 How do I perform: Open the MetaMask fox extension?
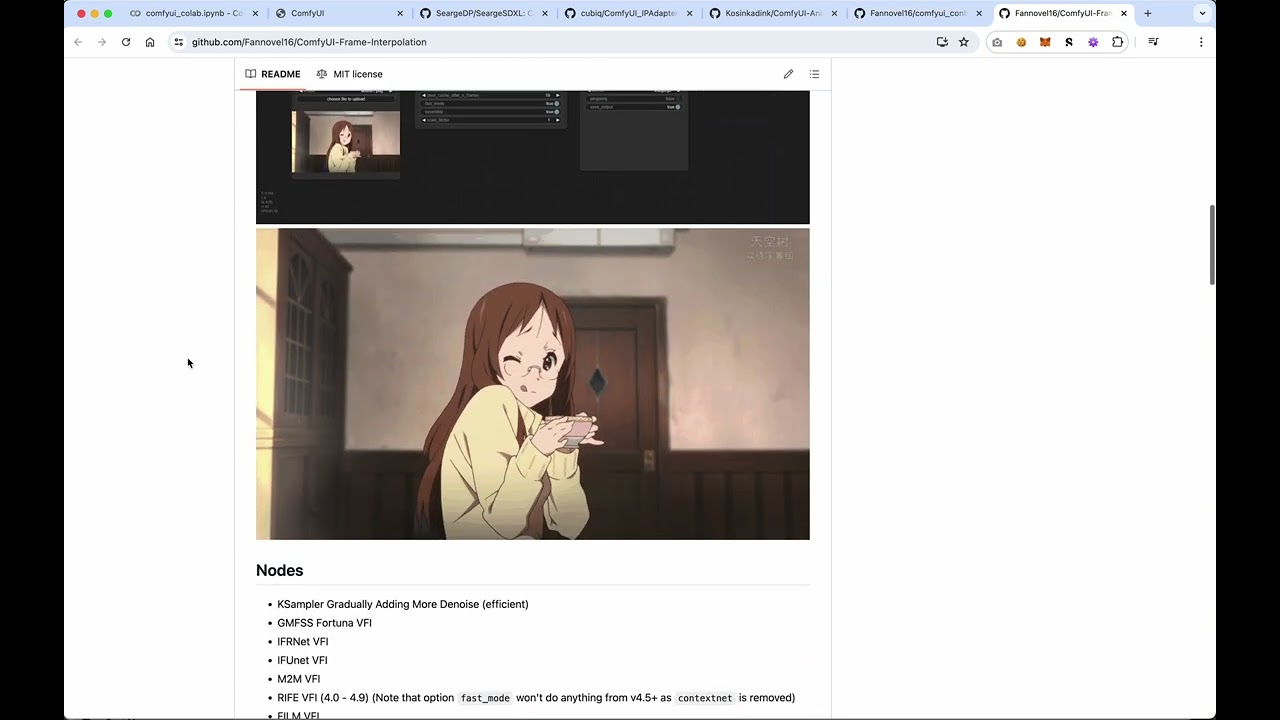[x=1045, y=42]
